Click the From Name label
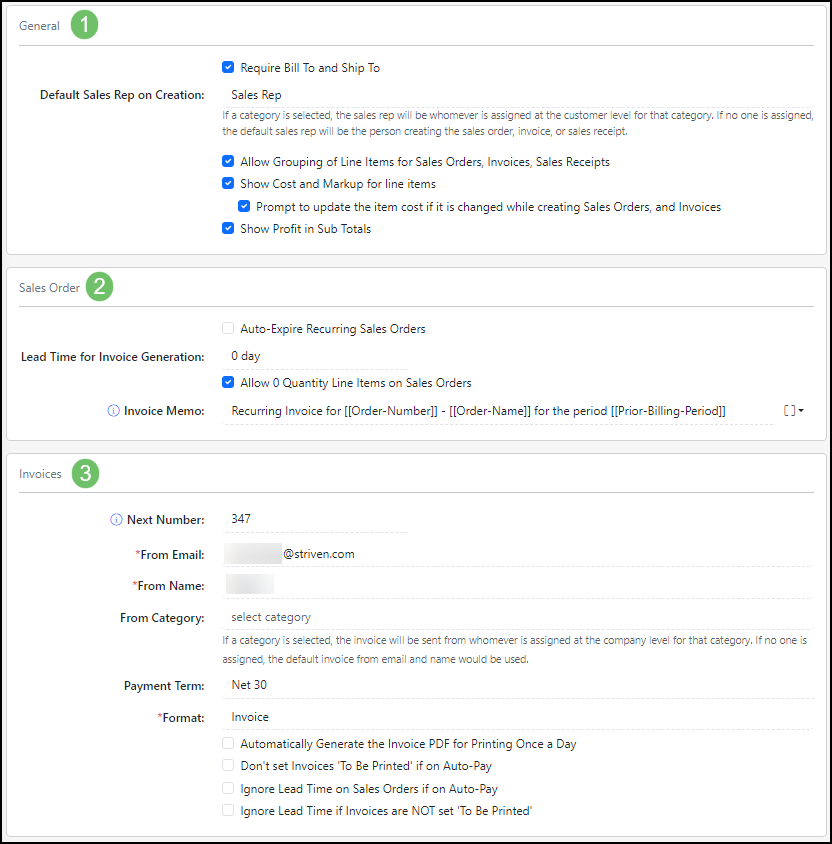 pos(168,586)
